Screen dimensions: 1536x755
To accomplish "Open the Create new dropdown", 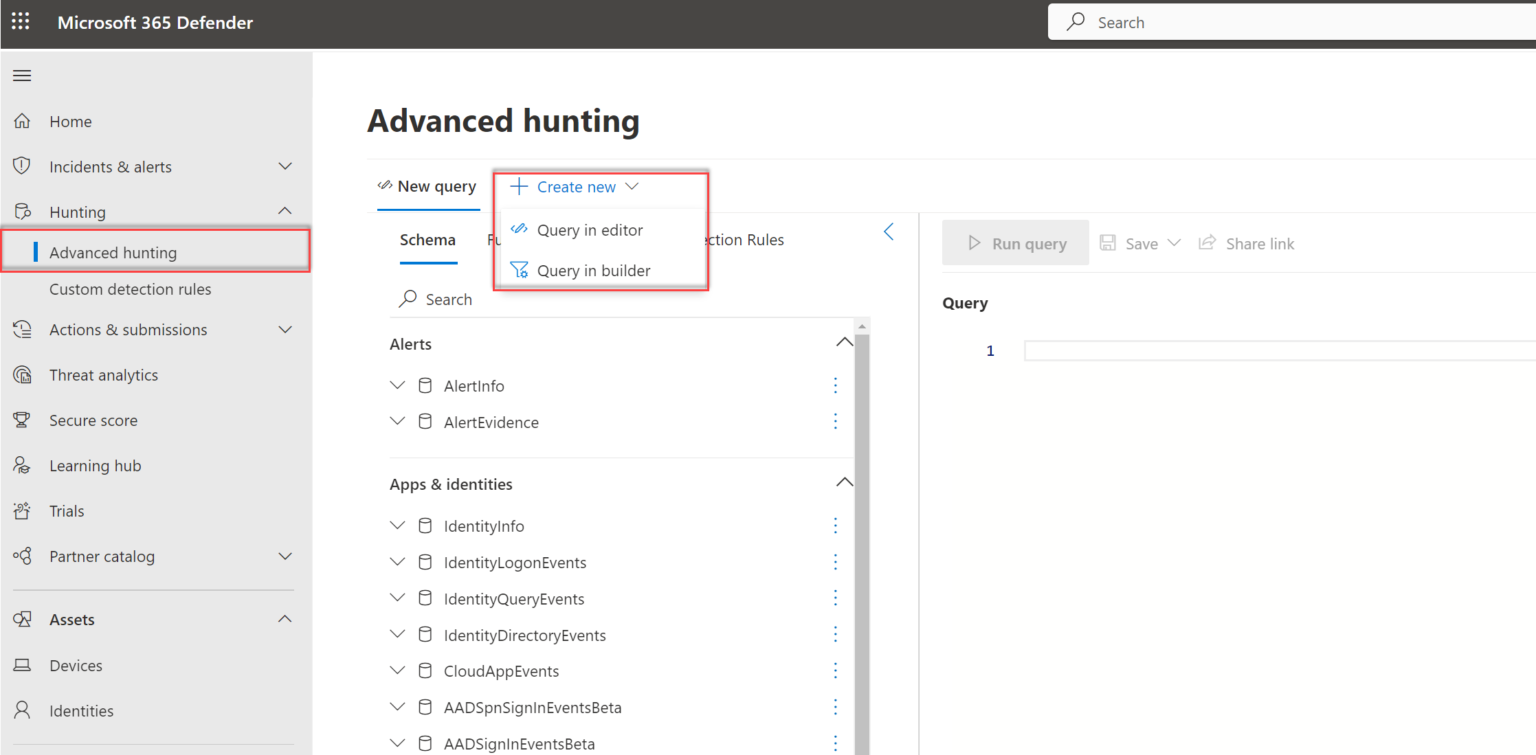I will (574, 187).
